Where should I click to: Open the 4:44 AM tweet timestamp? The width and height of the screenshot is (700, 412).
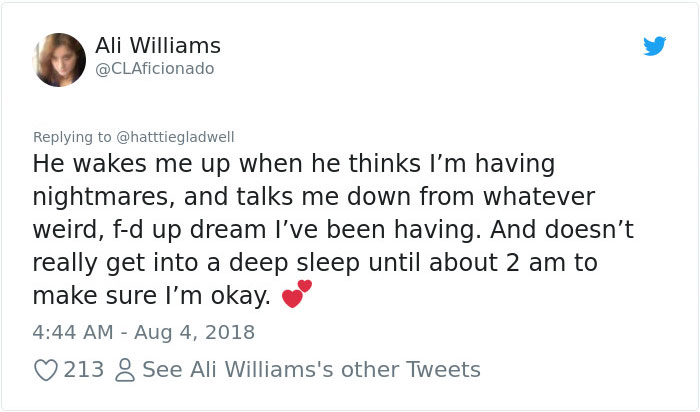[x=73, y=332]
